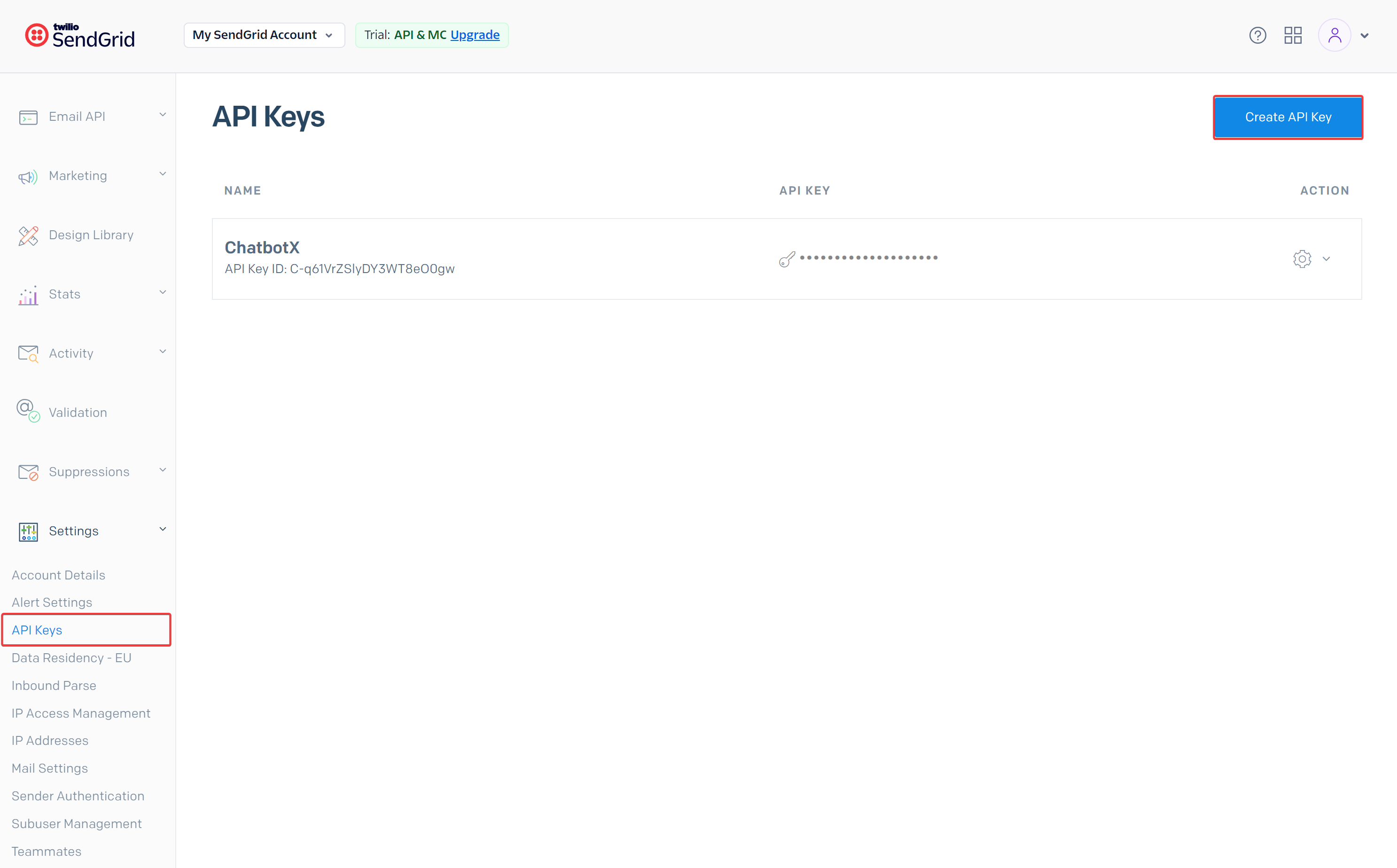Expand the profile menu arrow
This screenshot has width=1397, height=868.
click(x=1365, y=36)
